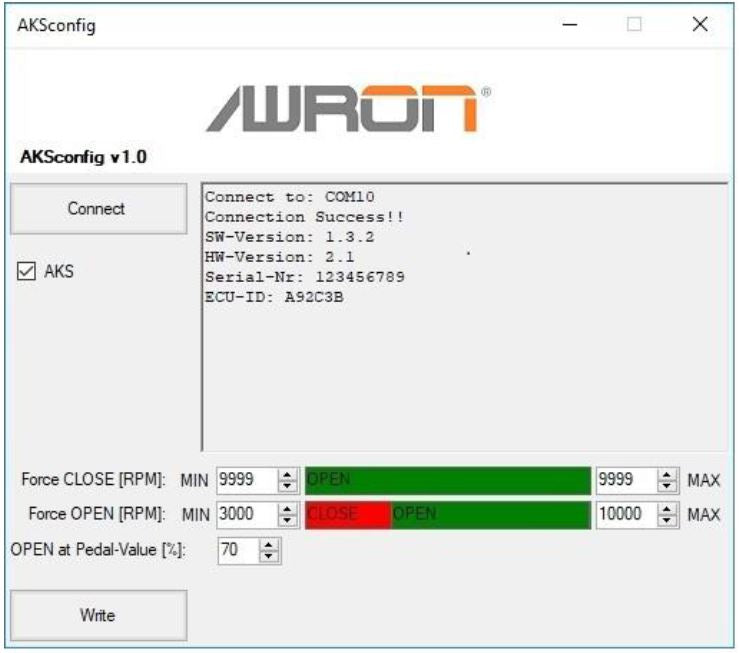Click the Connect button

click(x=99, y=209)
